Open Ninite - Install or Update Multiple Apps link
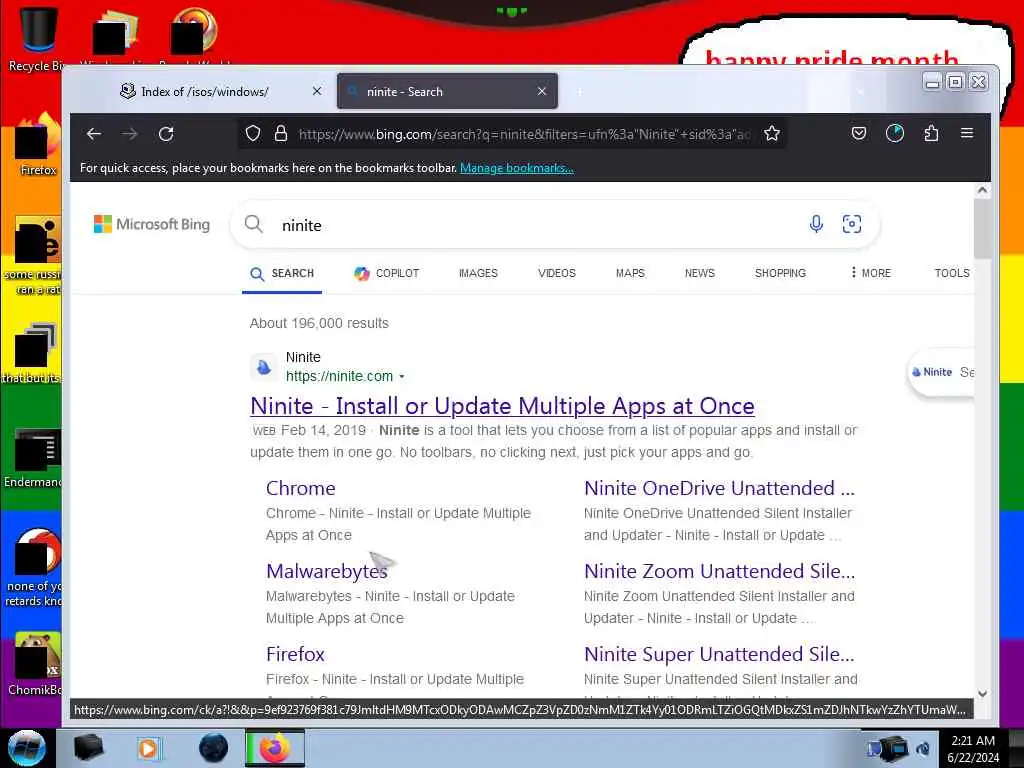Screen dimensions: 1024x768 point(502,406)
